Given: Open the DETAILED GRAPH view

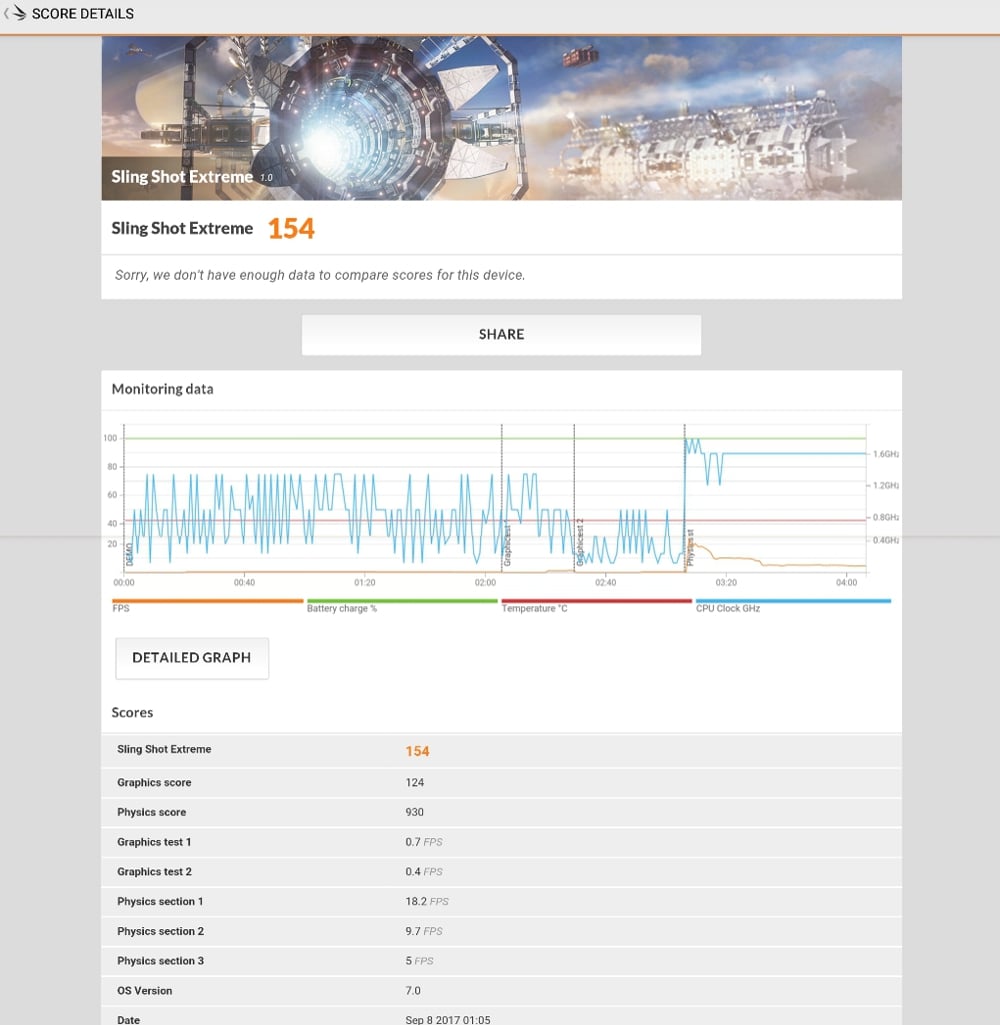Looking at the screenshot, I should point(192,658).
